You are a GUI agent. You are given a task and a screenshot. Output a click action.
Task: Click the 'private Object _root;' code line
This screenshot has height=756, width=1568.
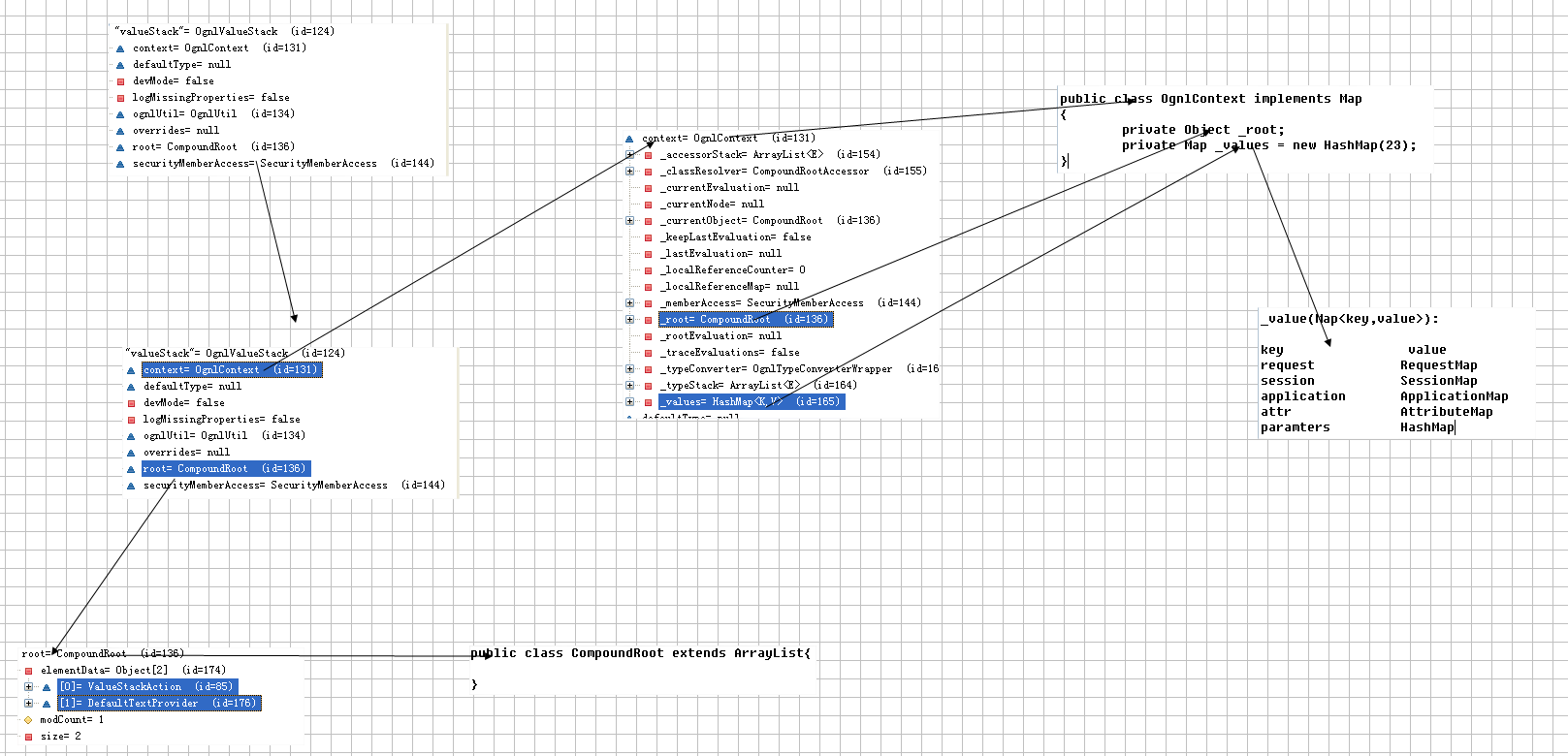click(1202, 130)
